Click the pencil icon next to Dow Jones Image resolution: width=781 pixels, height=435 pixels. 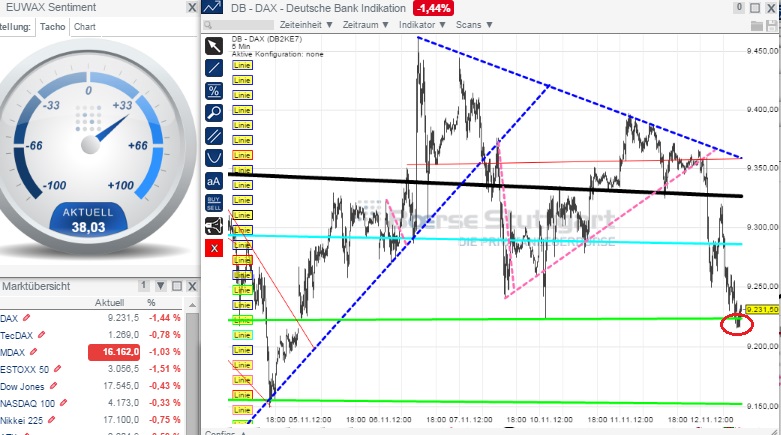(x=53, y=386)
